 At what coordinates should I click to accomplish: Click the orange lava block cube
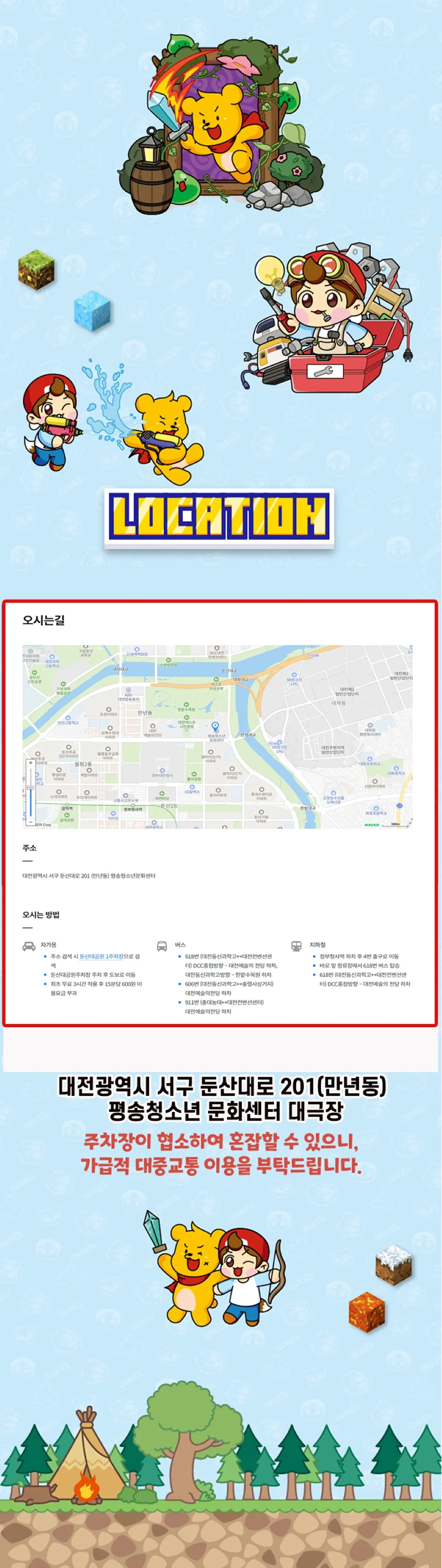367,1312
